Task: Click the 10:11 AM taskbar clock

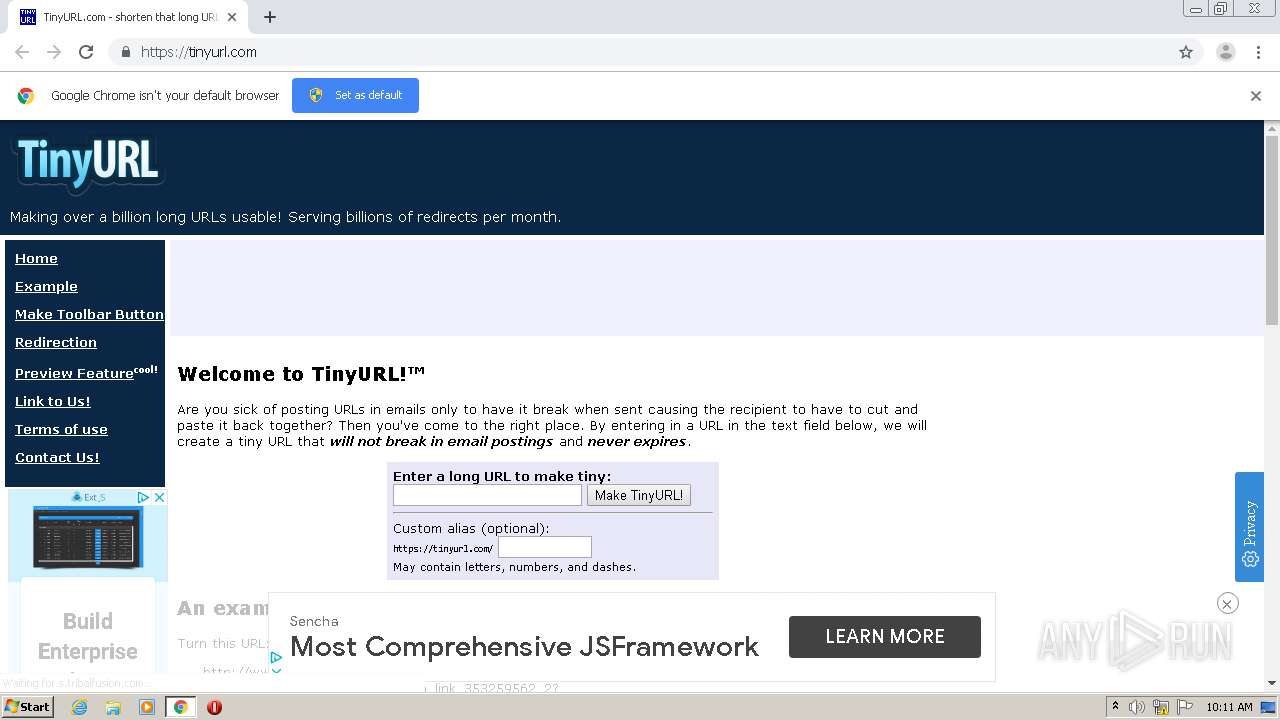Action: coord(1229,707)
